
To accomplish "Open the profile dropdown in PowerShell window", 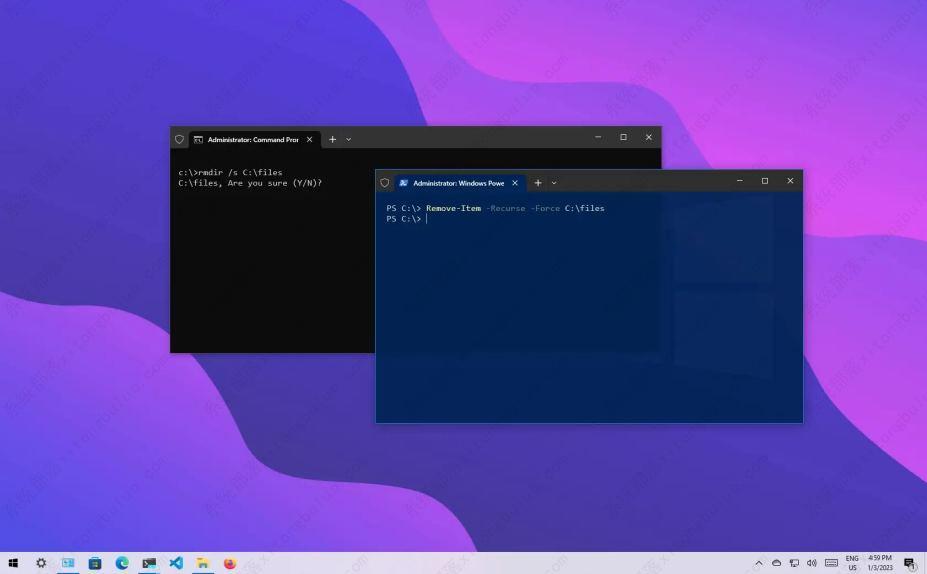I will tap(554, 183).
